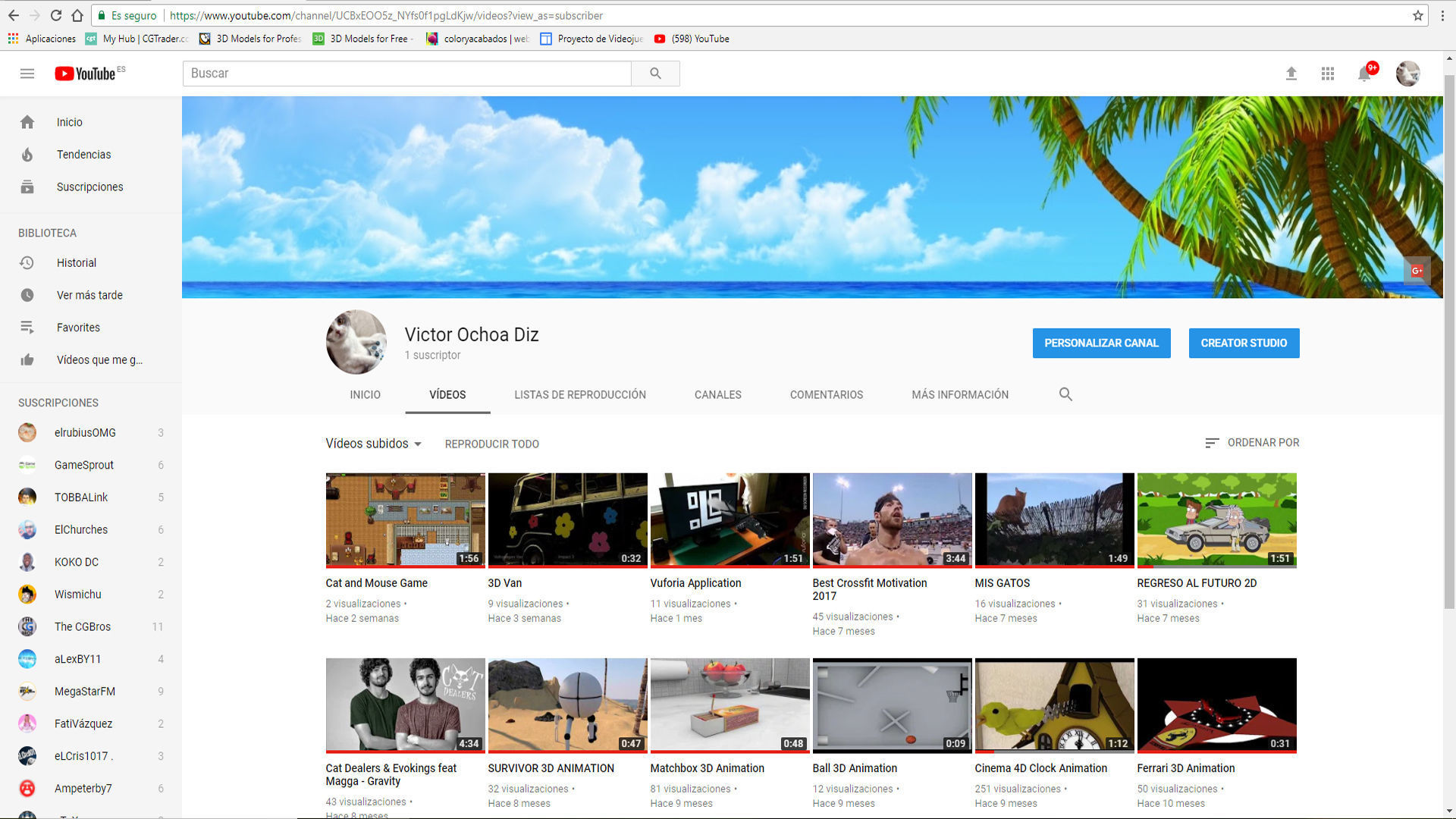
Task: Open Creator Studio button
Action: (x=1244, y=343)
